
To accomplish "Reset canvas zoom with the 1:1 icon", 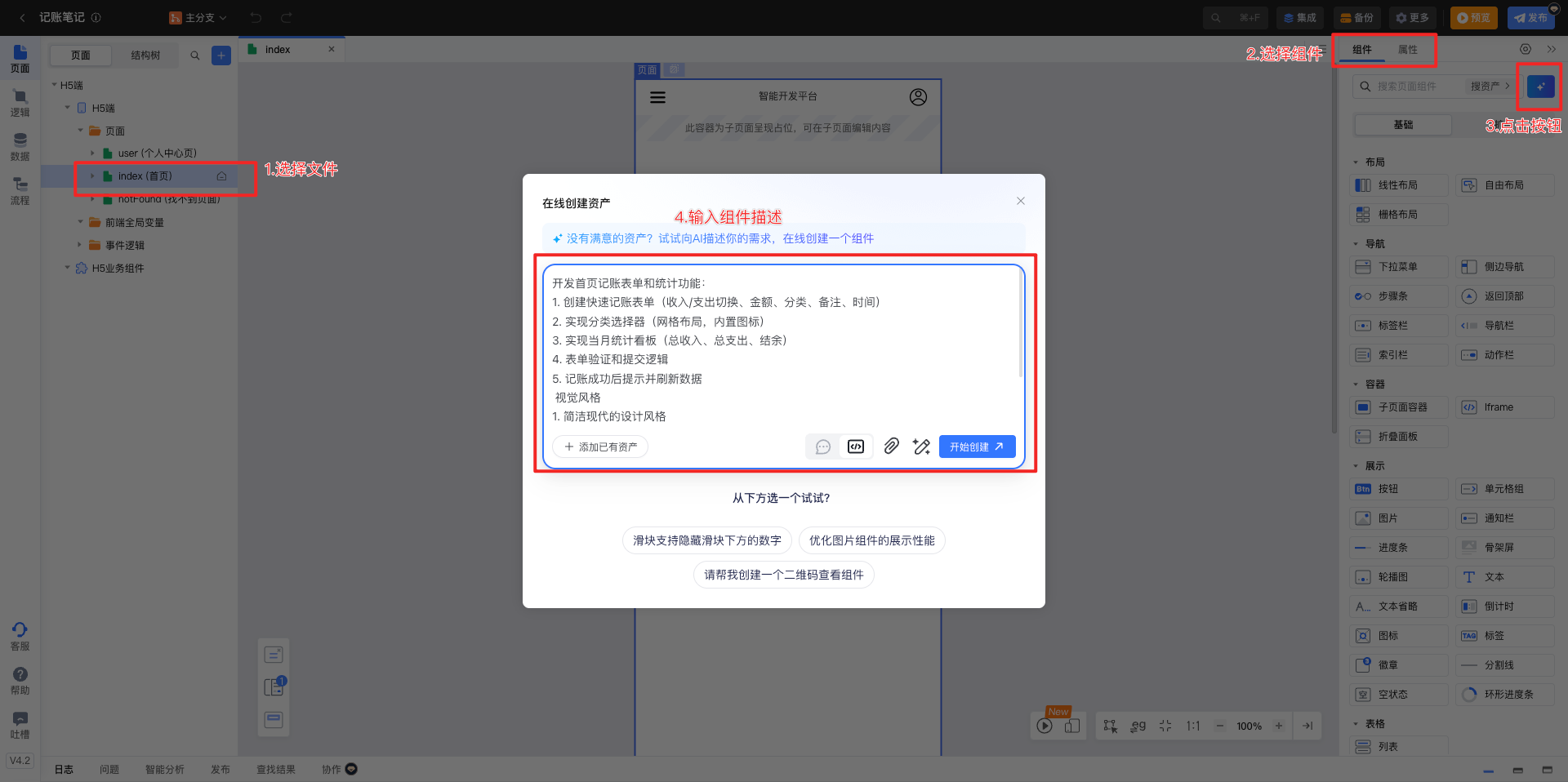I will 1192,726.
